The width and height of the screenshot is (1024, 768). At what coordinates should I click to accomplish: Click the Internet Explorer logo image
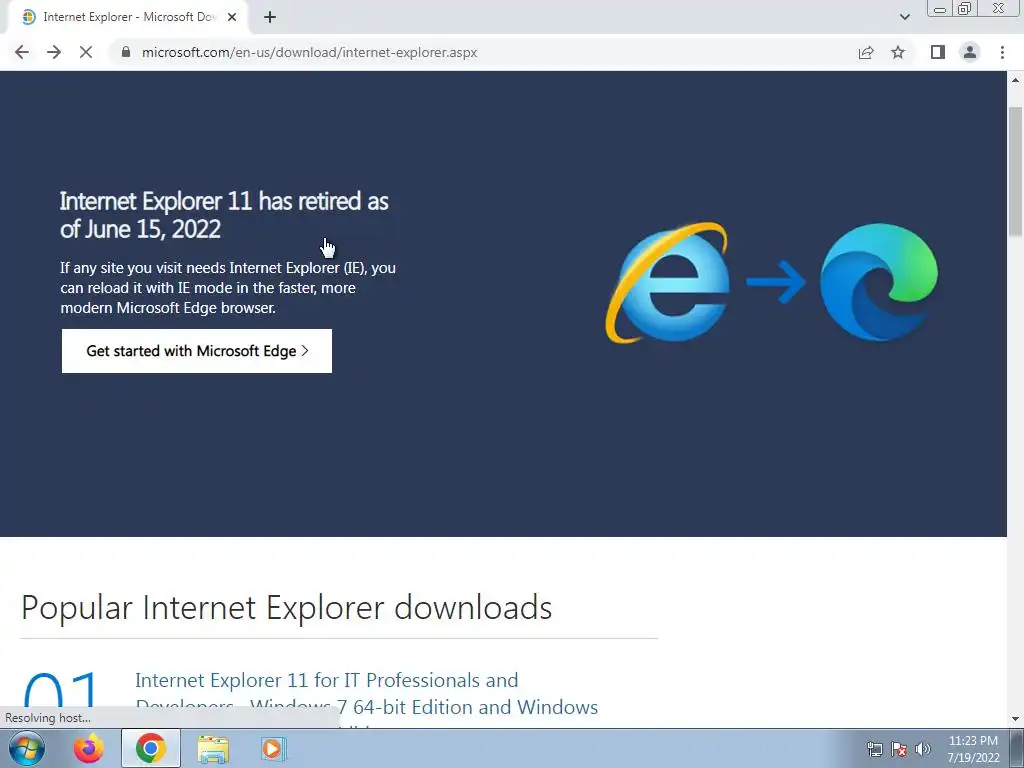click(667, 282)
